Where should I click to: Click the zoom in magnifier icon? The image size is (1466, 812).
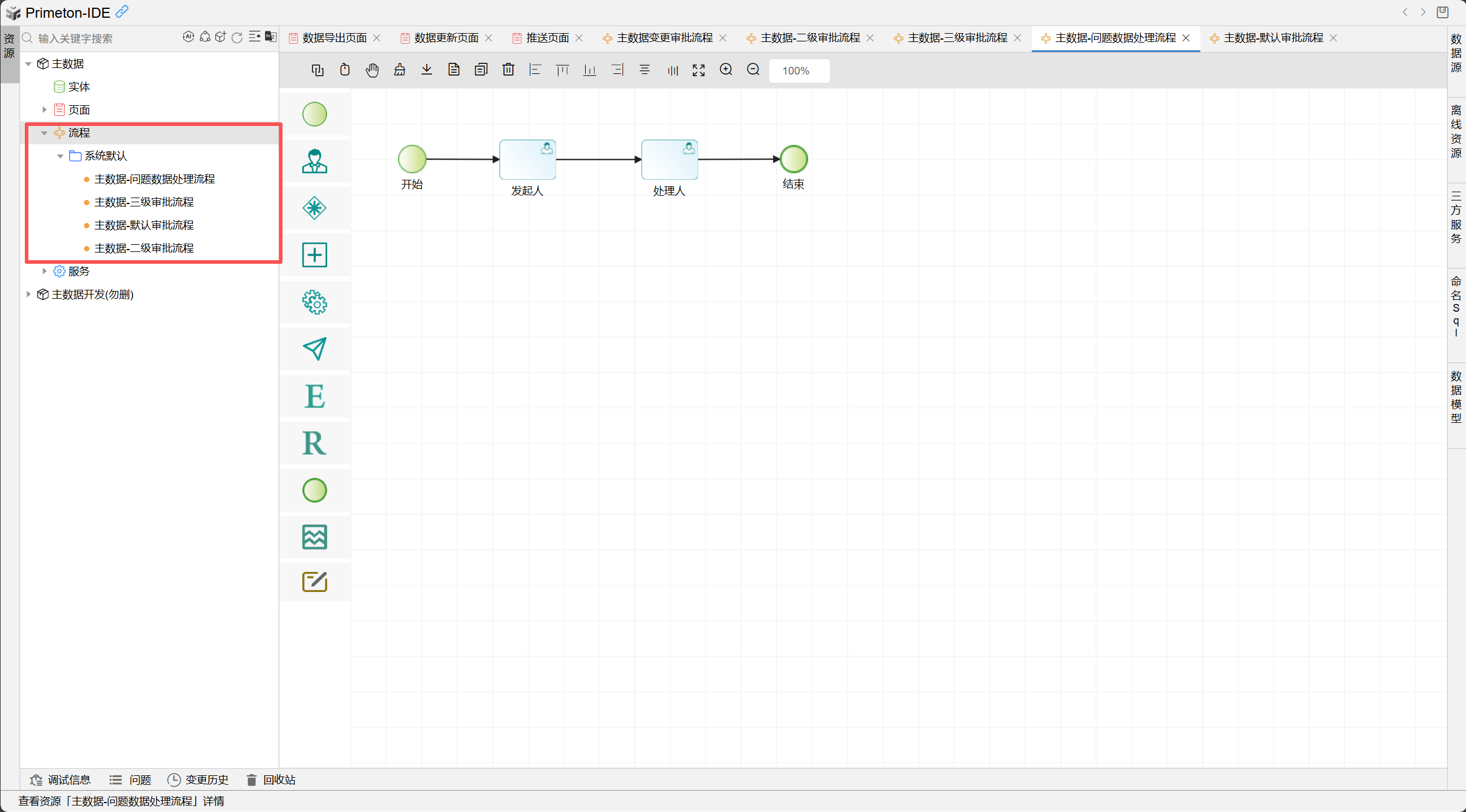click(726, 70)
